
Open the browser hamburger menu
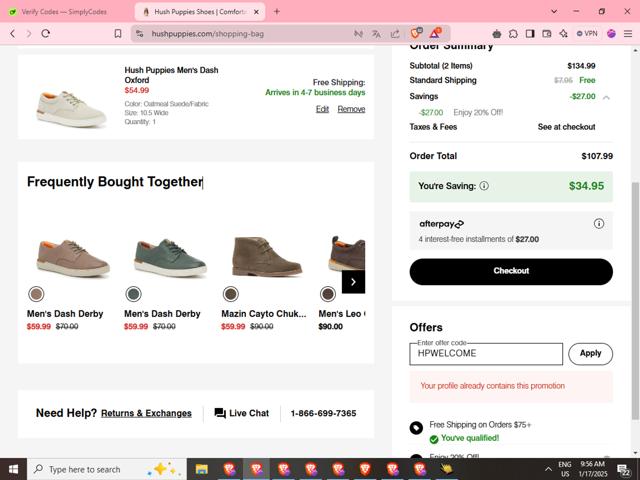tap(628, 34)
